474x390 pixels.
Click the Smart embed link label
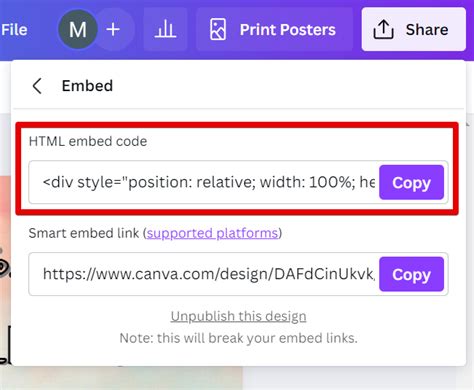pos(84,233)
